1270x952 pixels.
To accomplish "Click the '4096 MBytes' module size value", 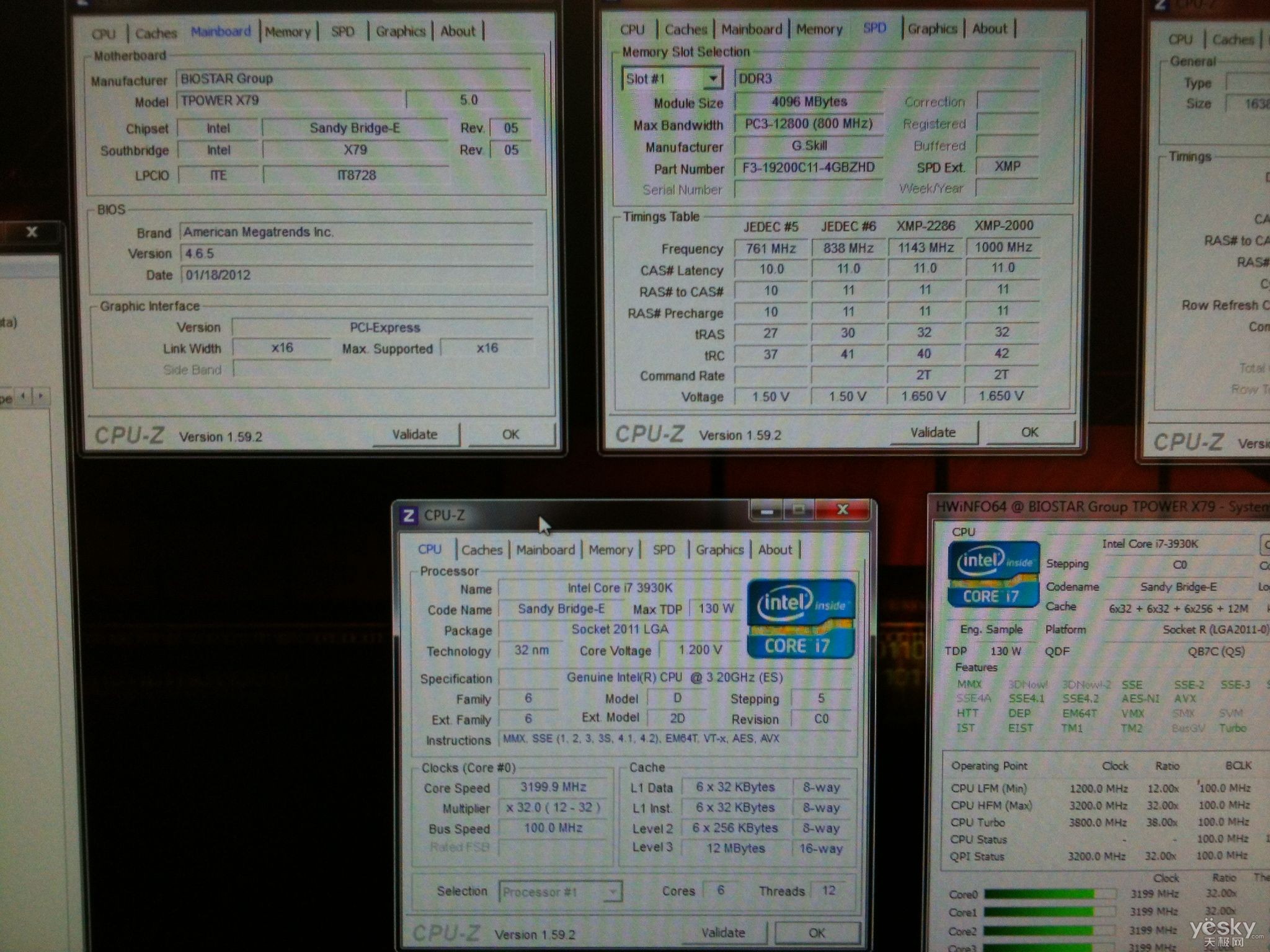I will click(x=809, y=102).
